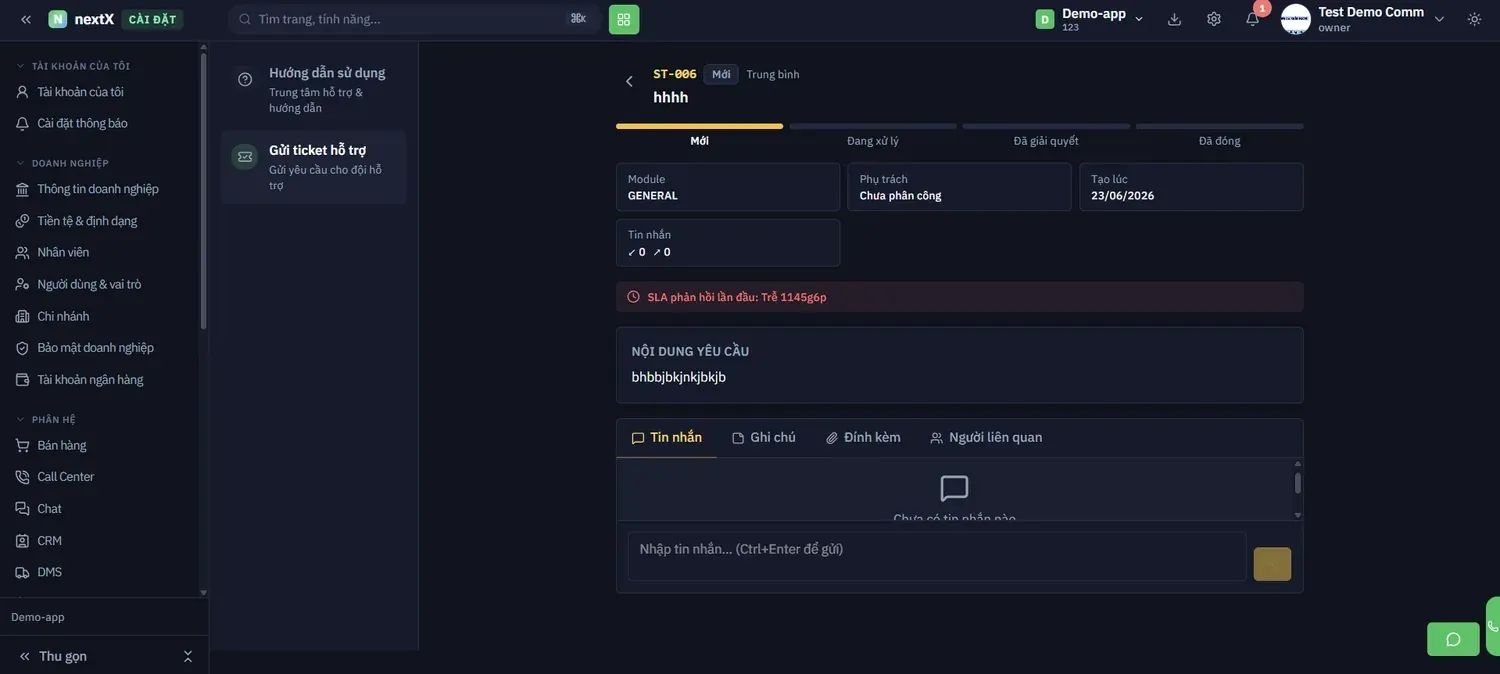
Task: Collapse sidebar with double-chevron icon at top
Action: click(26, 19)
